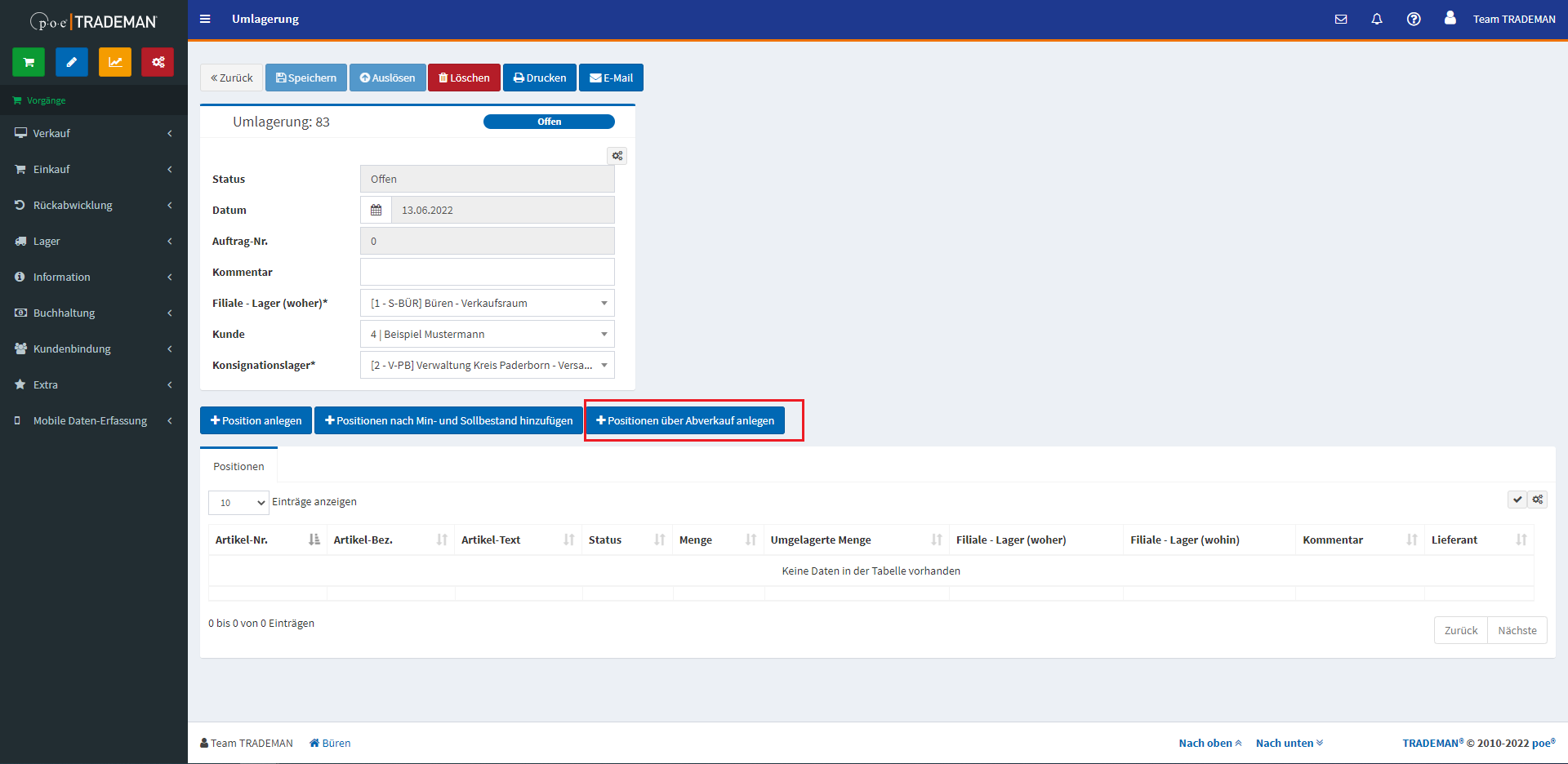Viewport: 1568px width, 764px height.
Task: Click the help question mark icon
Action: tap(1414, 19)
